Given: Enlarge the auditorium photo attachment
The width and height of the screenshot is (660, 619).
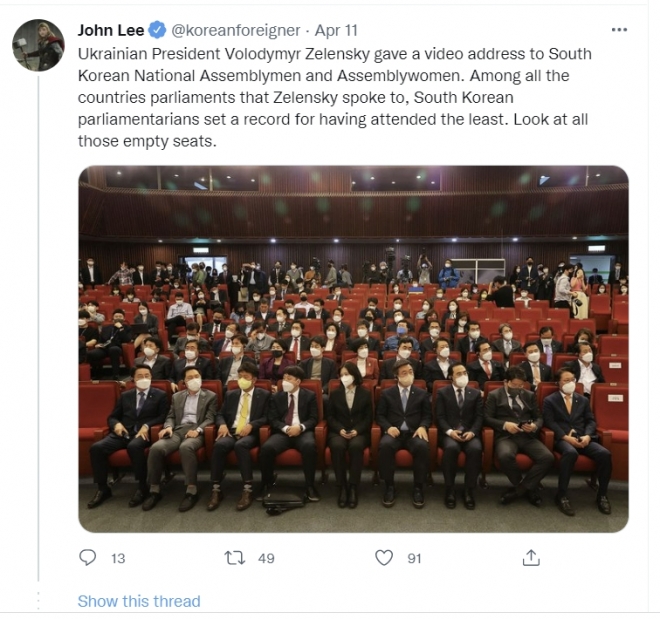Looking at the screenshot, I should (354, 349).
